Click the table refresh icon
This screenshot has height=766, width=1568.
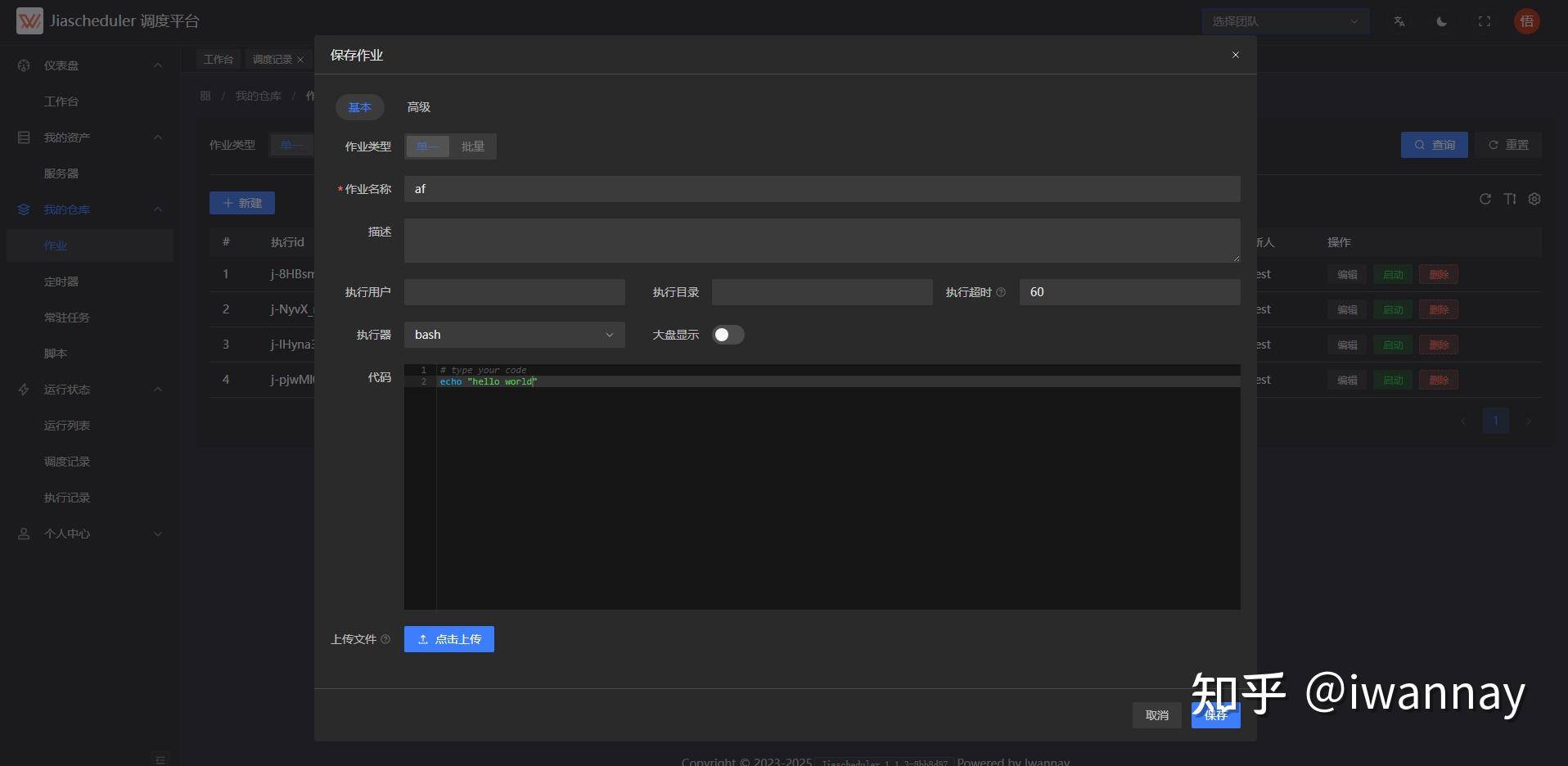click(1485, 199)
